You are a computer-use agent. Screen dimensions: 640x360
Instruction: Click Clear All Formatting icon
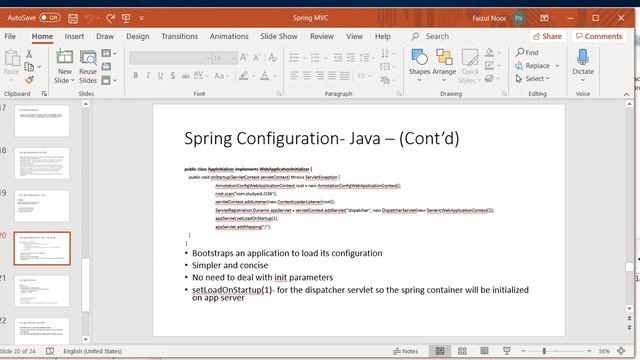[x=273, y=58]
